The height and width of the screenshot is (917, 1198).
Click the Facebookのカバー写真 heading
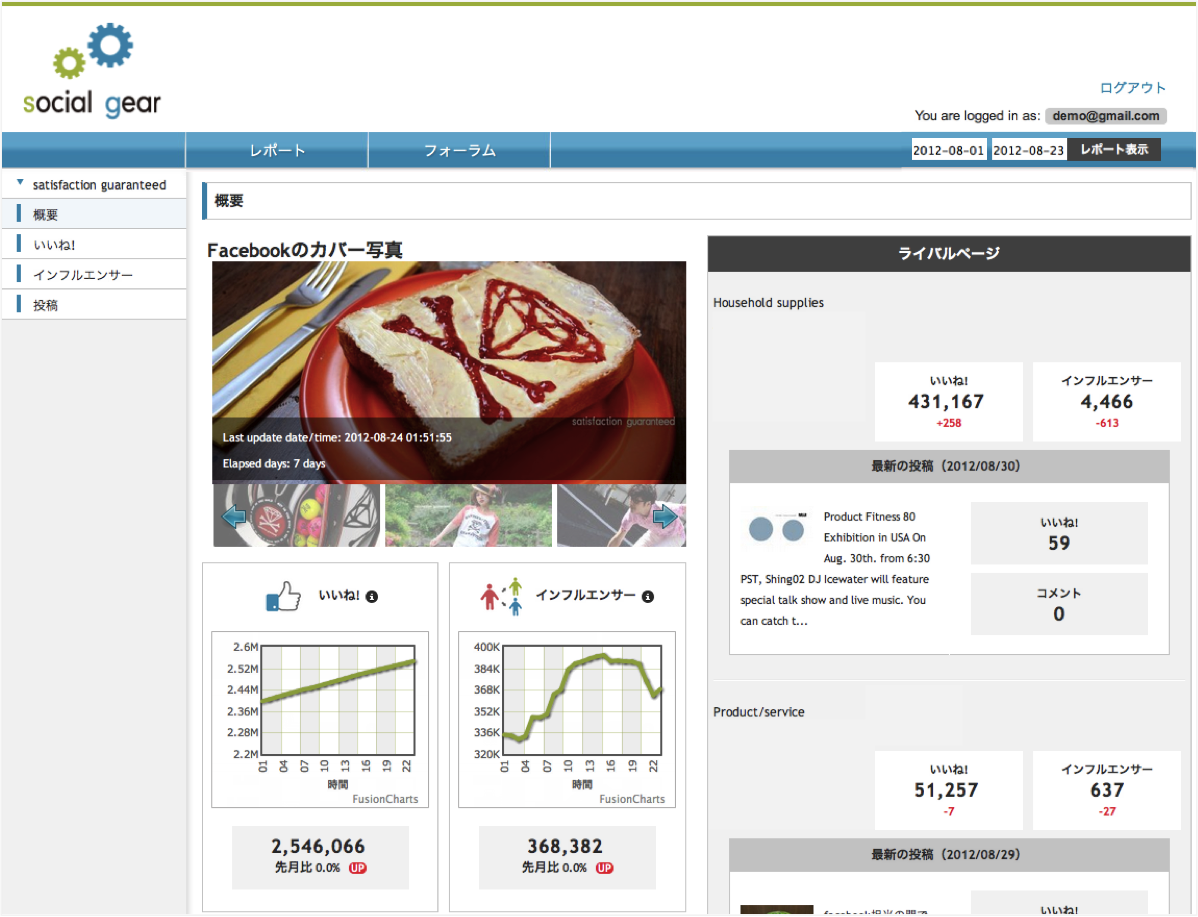305,250
